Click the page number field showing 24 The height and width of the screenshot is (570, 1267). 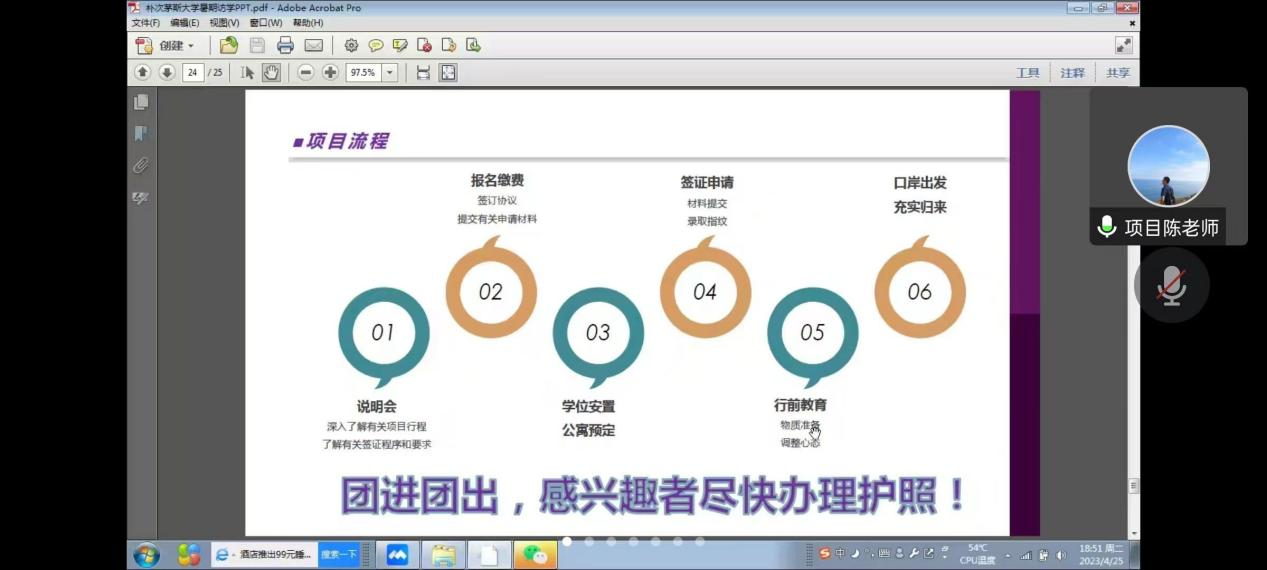[192, 72]
